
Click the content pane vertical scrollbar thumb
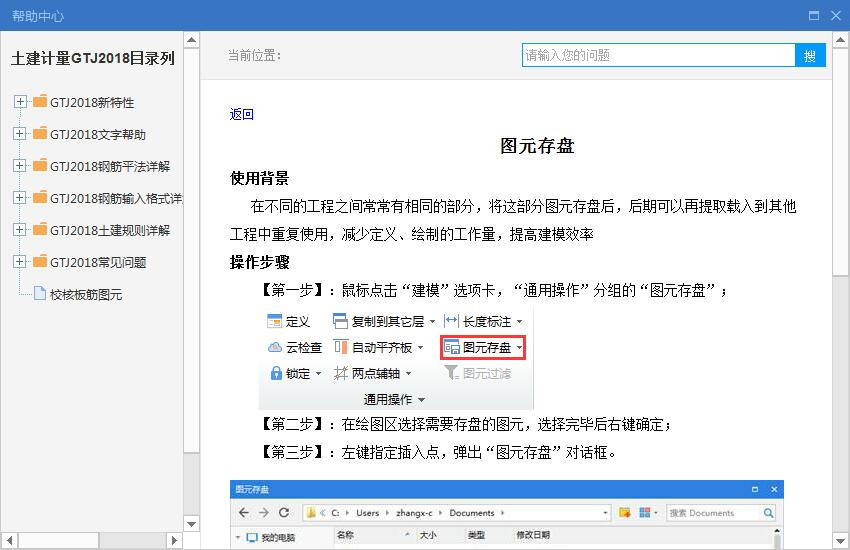pyautogui.click(x=840, y=161)
